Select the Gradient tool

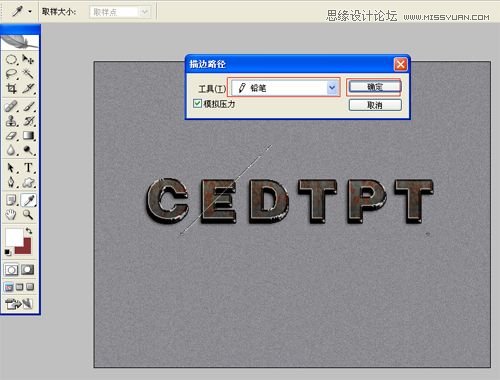(x=28, y=136)
